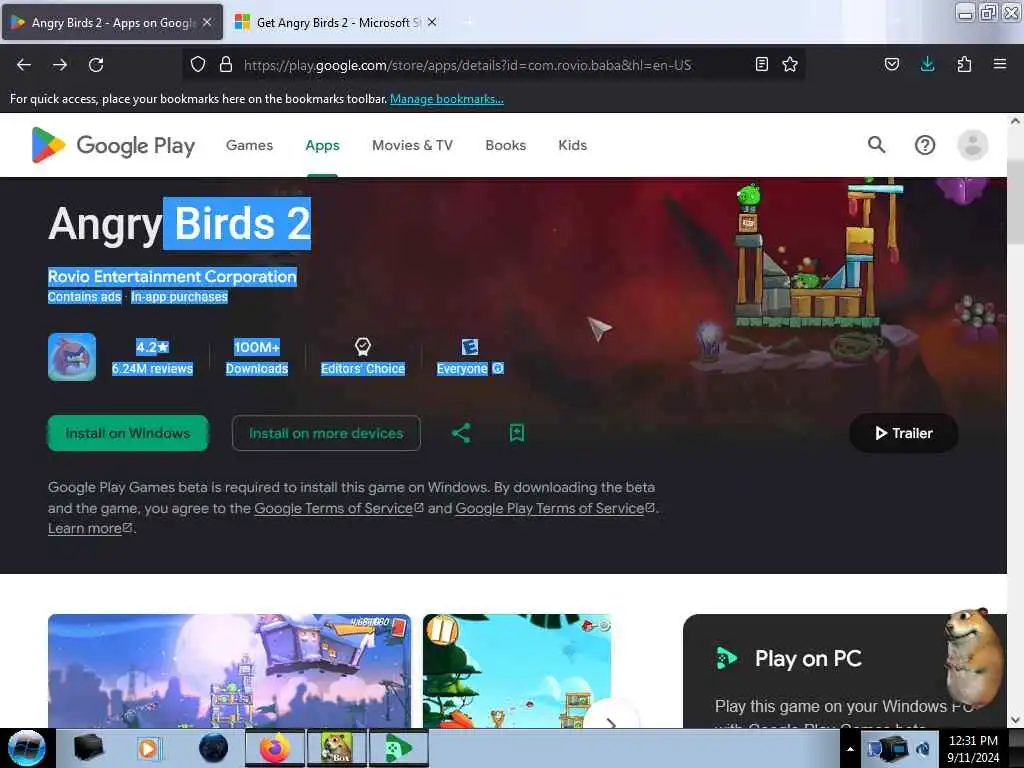Open the Apps section
The image size is (1024, 768).
click(x=323, y=145)
